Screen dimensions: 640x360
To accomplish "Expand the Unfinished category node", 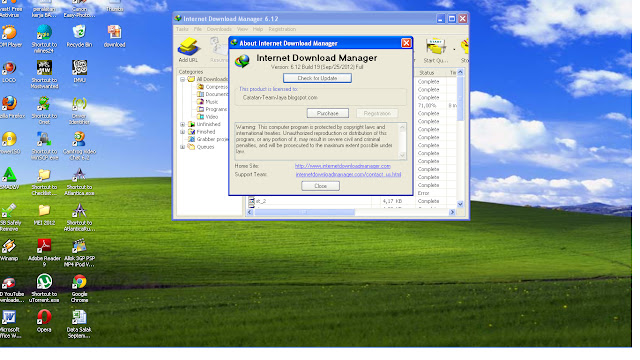I will coord(182,124).
